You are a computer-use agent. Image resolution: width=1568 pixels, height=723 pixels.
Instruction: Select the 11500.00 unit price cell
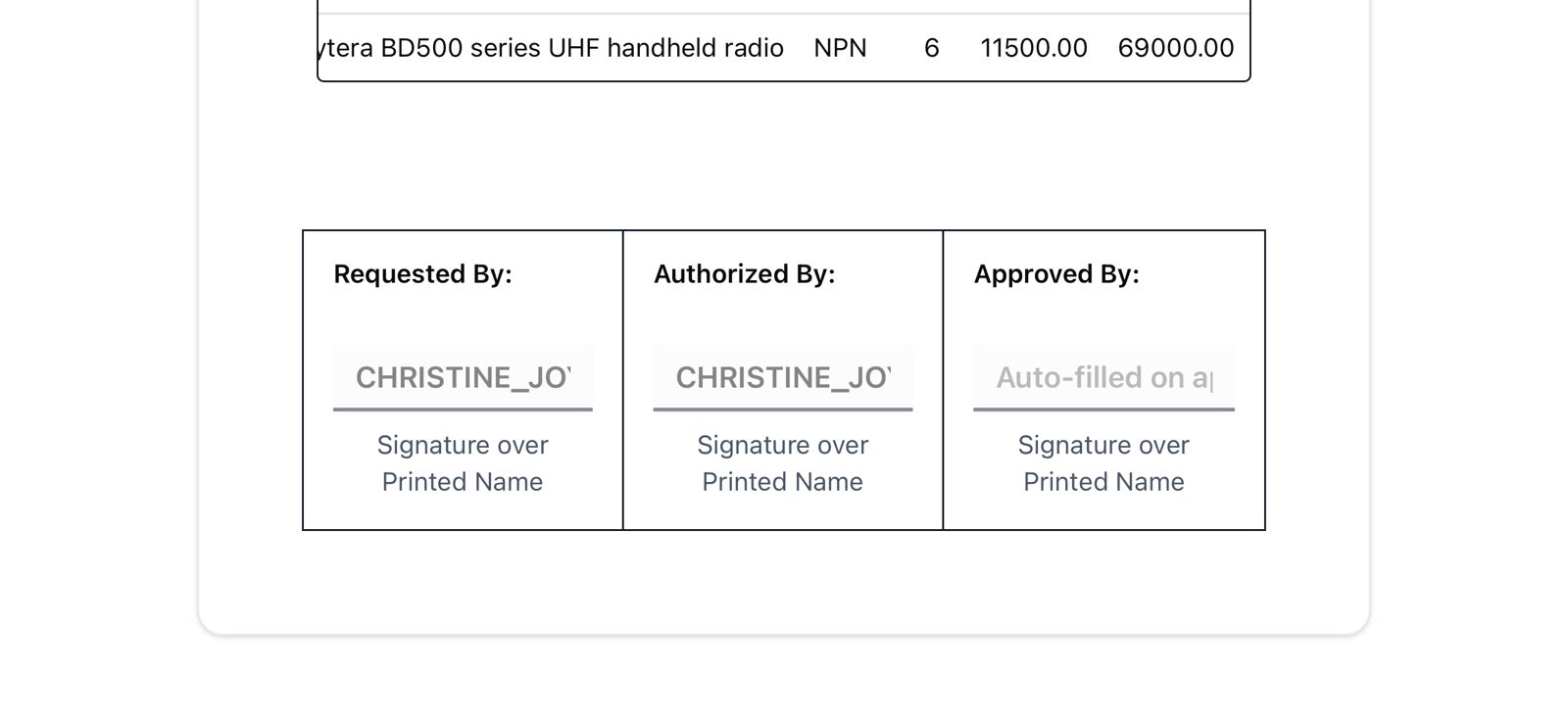pos(1033,48)
